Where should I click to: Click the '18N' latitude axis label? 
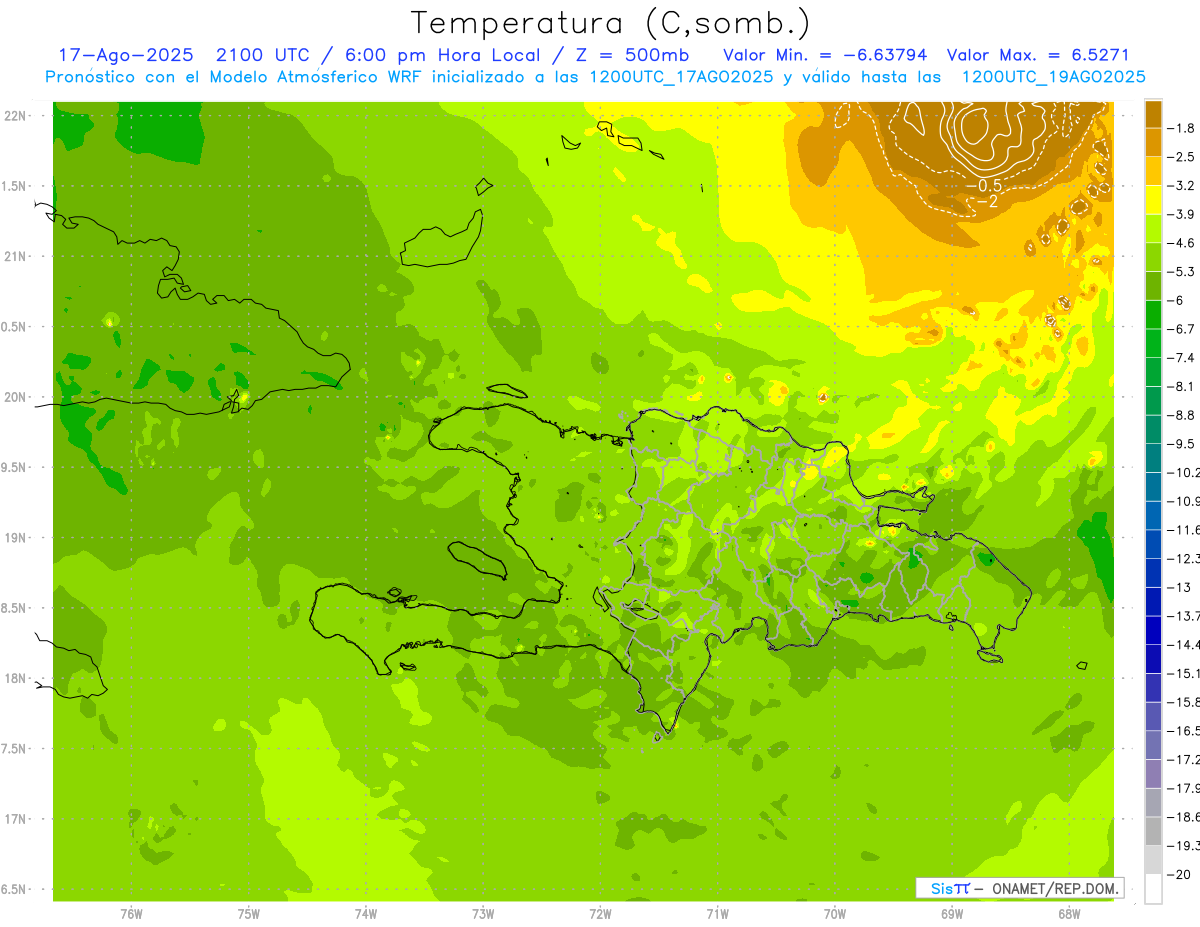coord(15,678)
